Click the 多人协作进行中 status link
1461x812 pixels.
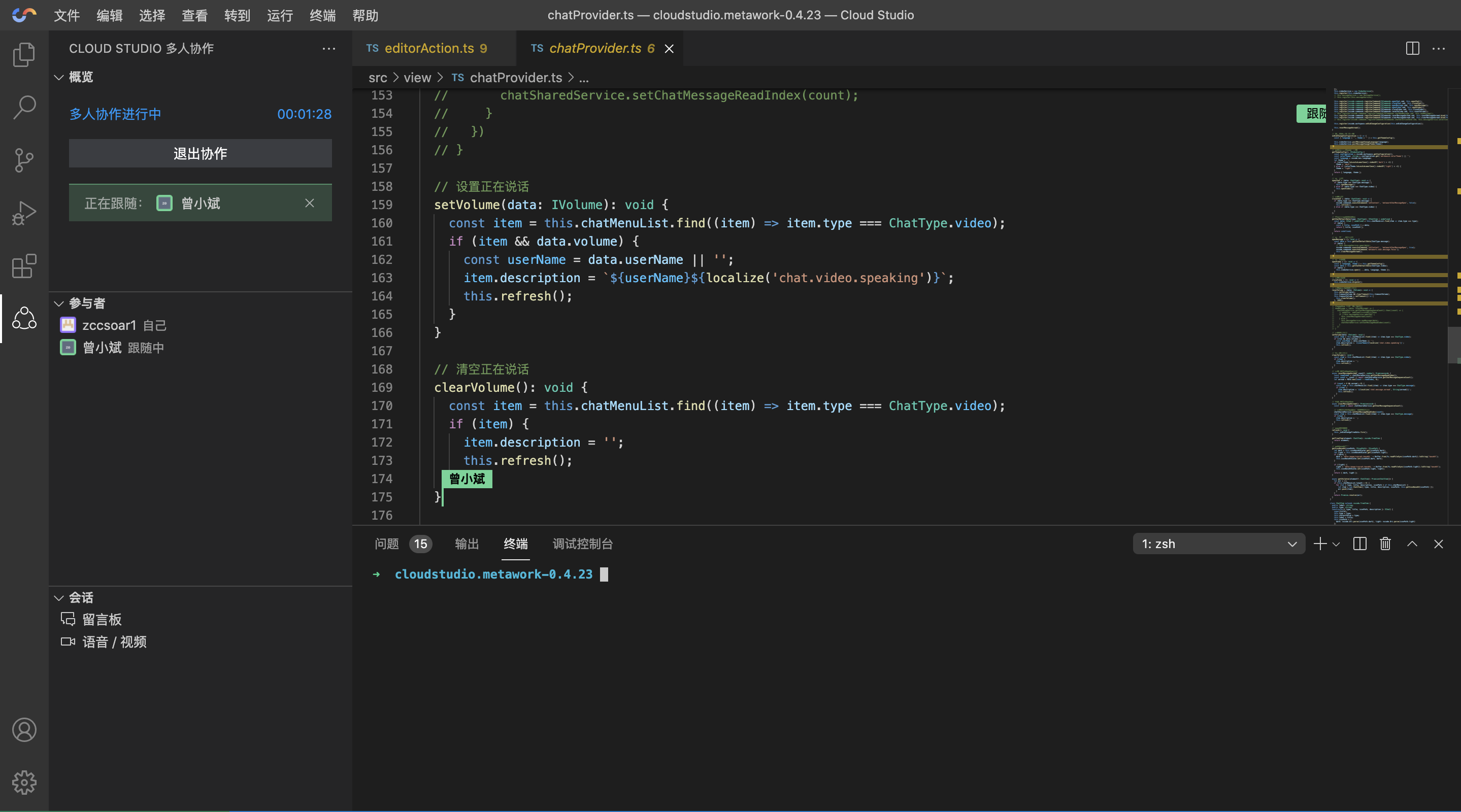[115, 114]
